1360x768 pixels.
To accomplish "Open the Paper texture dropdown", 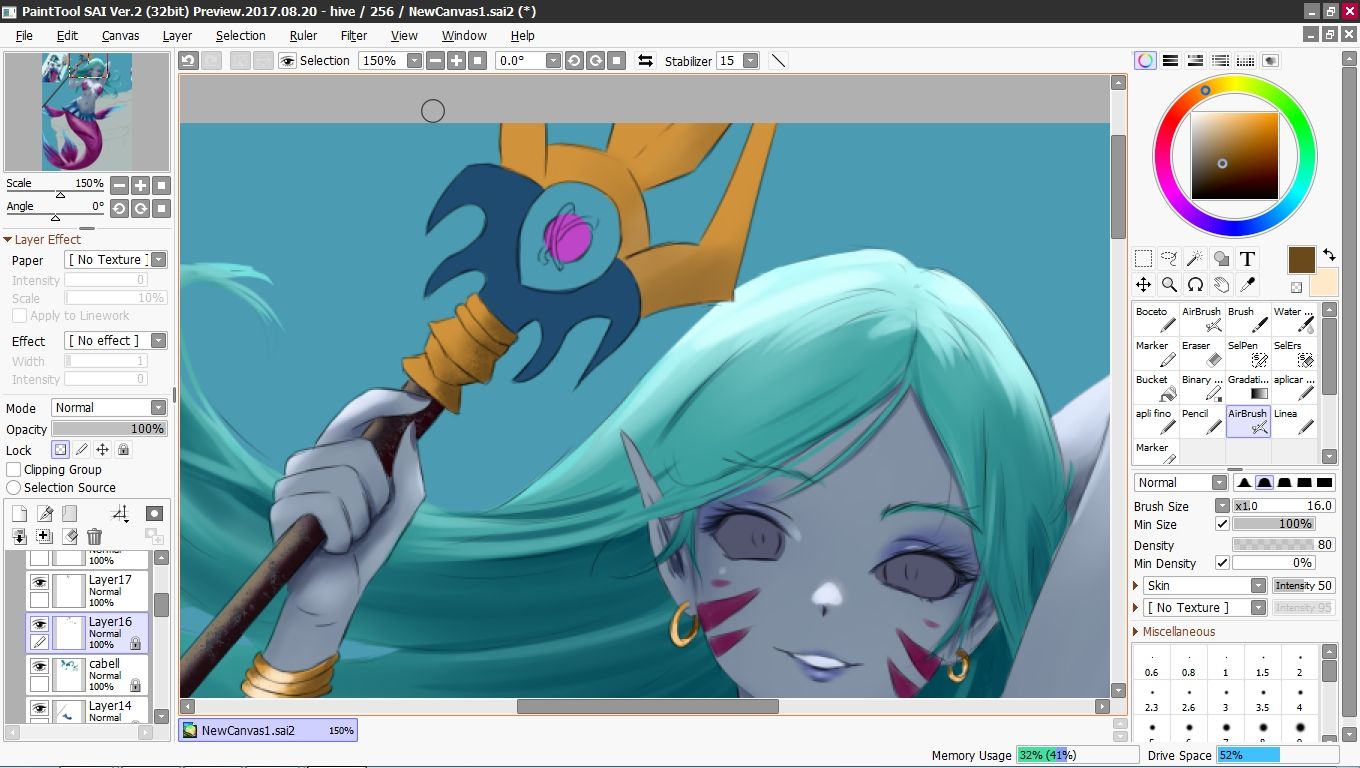I will 158,260.
